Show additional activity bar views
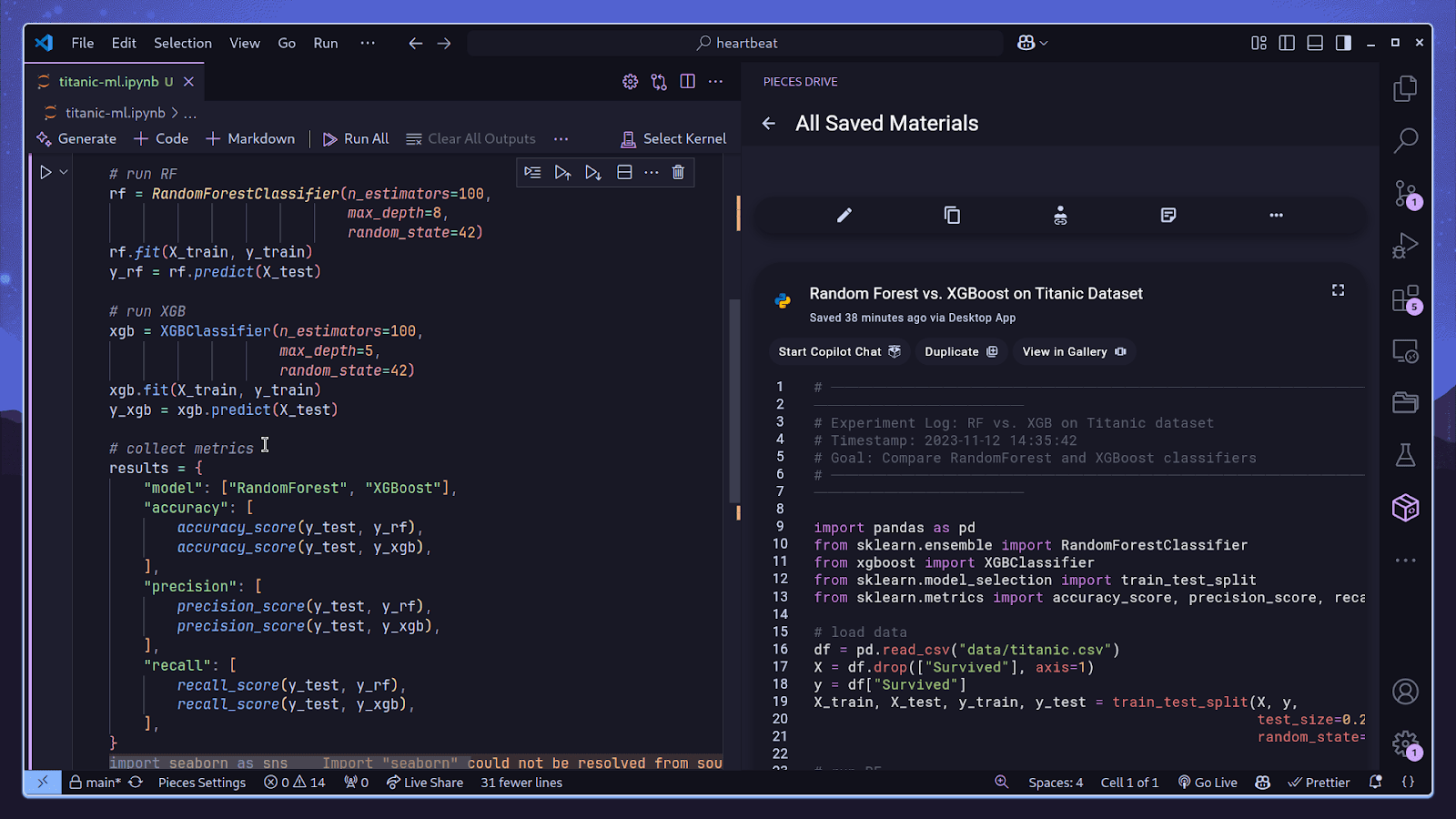Image resolution: width=1456 pixels, height=819 pixels. click(x=1405, y=561)
